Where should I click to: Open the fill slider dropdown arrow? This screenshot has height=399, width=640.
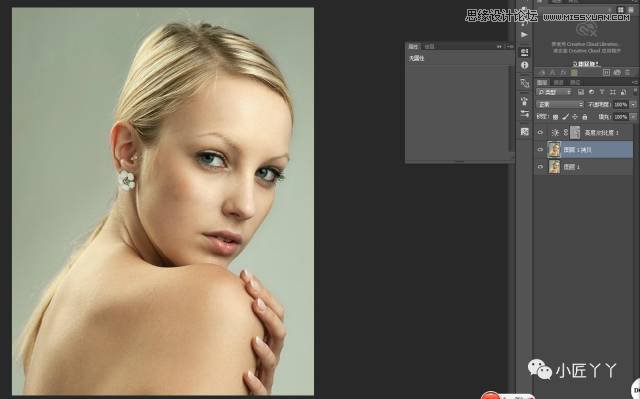[x=633, y=117]
